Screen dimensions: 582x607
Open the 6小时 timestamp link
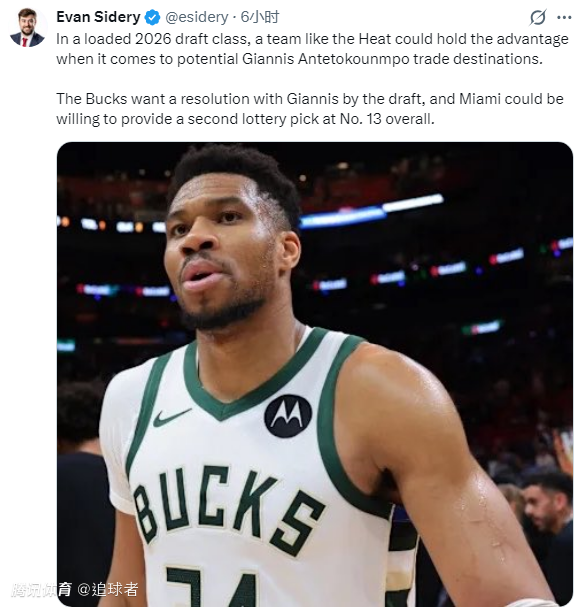(x=259, y=17)
